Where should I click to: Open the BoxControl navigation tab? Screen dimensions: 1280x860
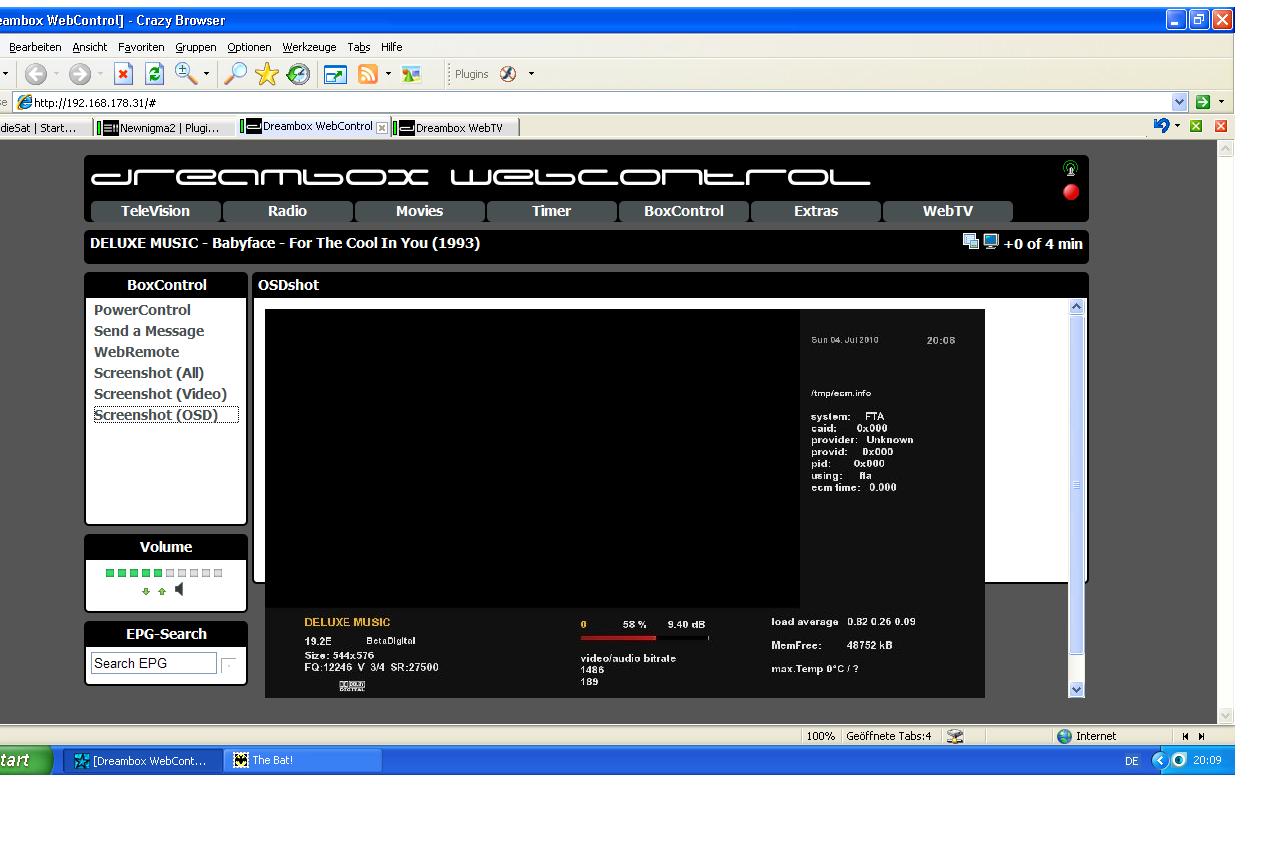pos(683,211)
